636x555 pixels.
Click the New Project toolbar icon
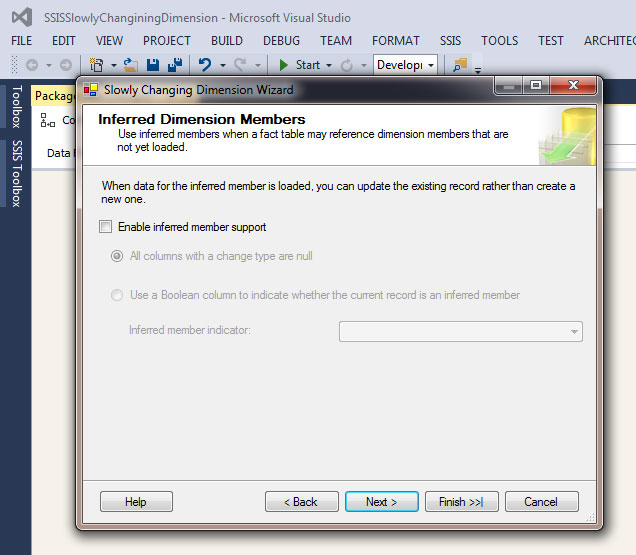pyautogui.click(x=97, y=65)
